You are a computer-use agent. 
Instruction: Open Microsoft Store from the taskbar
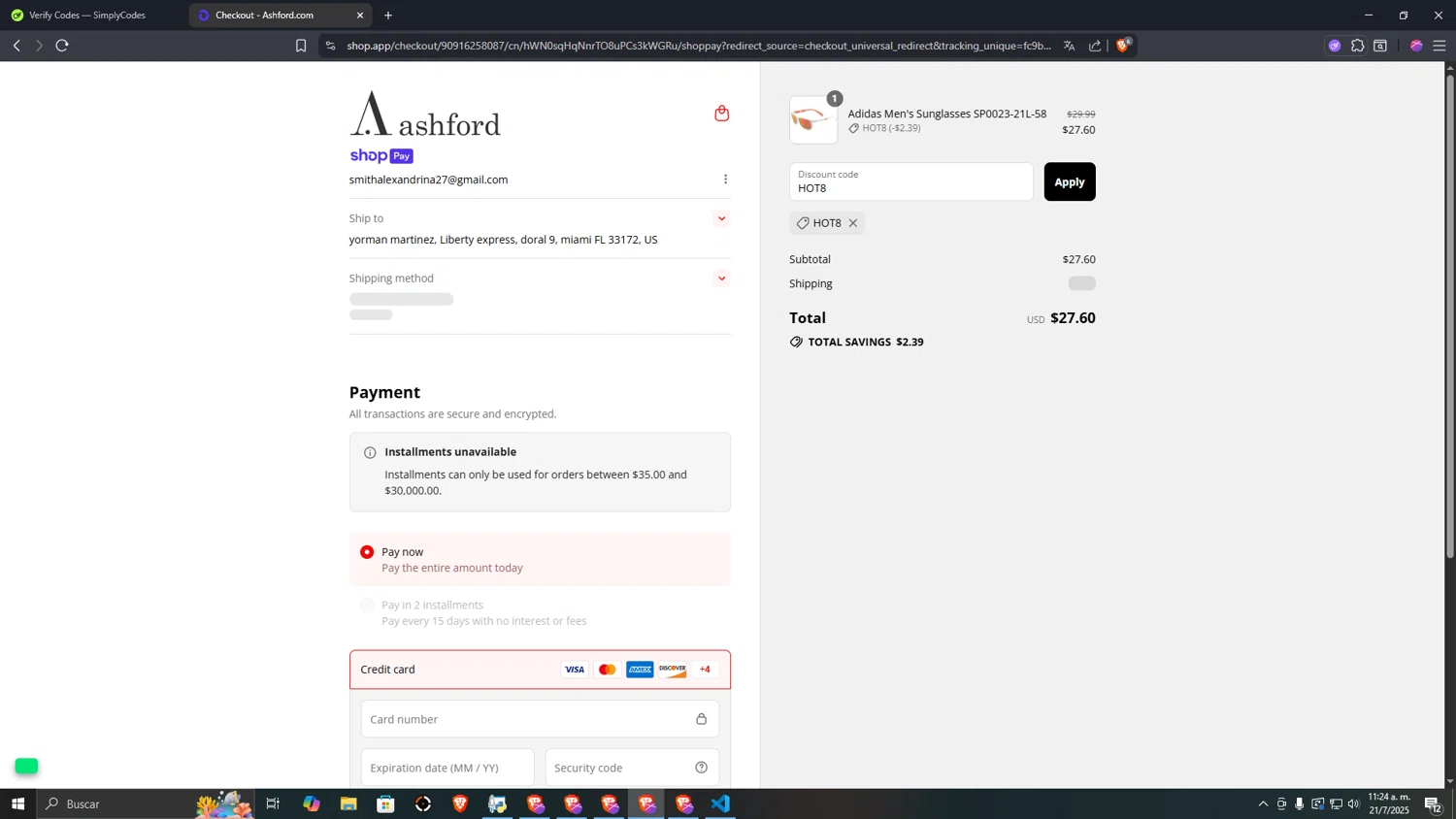pos(385,804)
